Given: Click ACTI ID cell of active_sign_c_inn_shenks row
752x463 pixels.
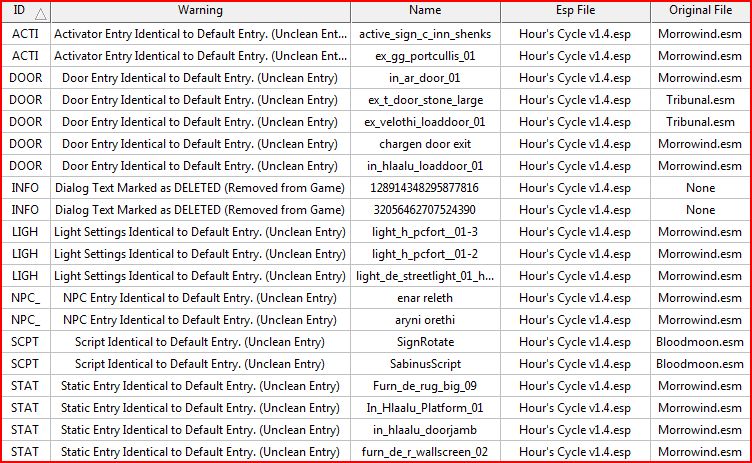Looking at the screenshot, I should [x=25, y=34].
